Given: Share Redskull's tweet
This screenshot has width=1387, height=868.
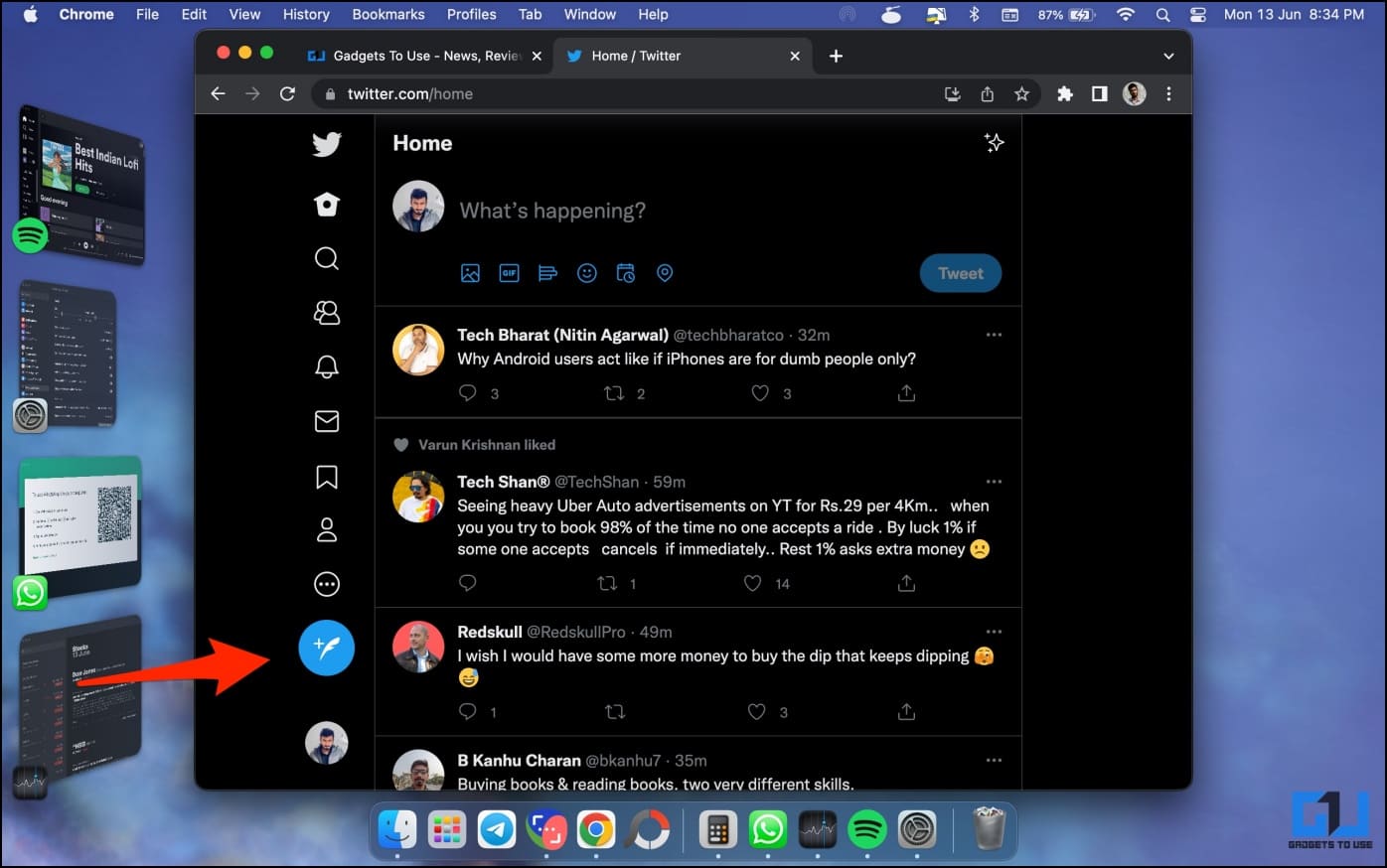Looking at the screenshot, I should click(906, 711).
